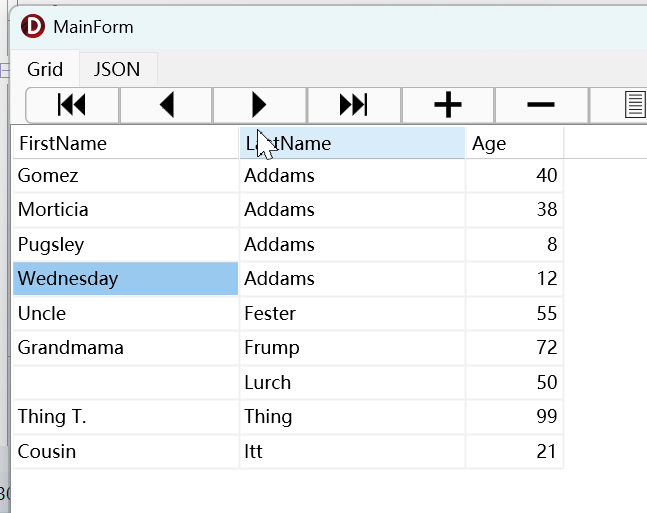647x513 pixels.
Task: Select the Grid tab
Action: tap(45, 69)
